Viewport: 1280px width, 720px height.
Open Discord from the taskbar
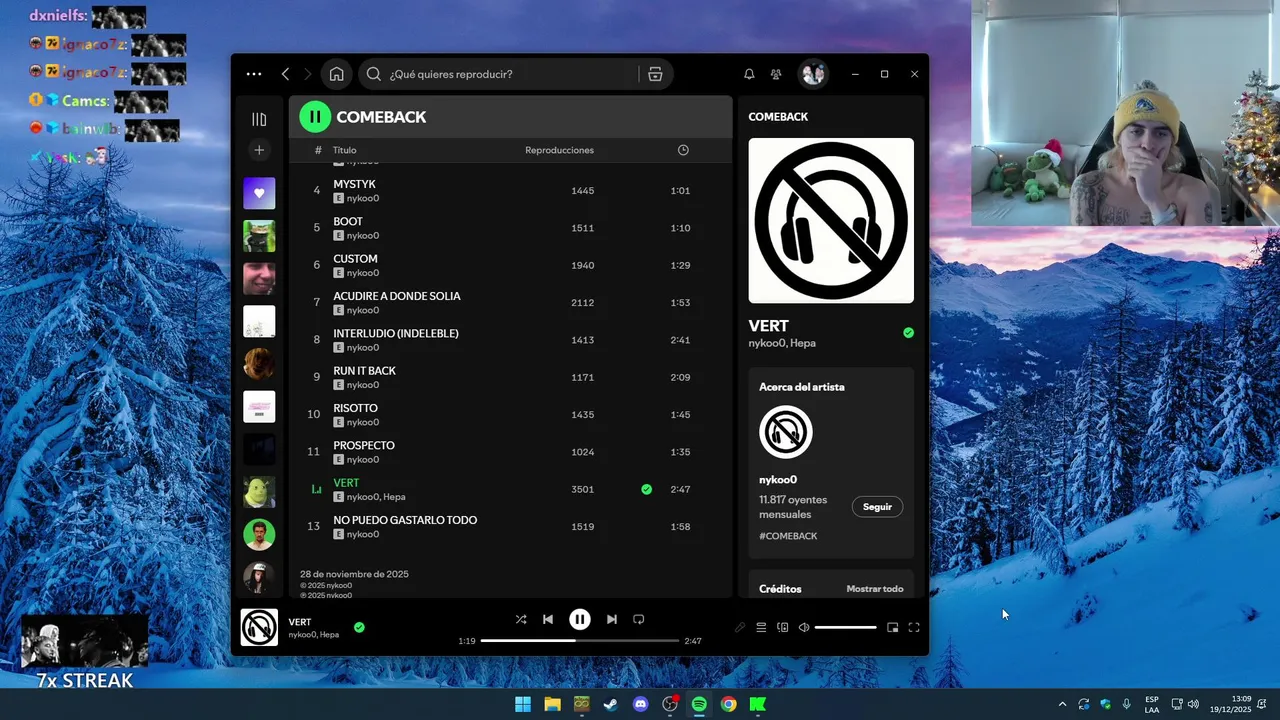pos(641,704)
